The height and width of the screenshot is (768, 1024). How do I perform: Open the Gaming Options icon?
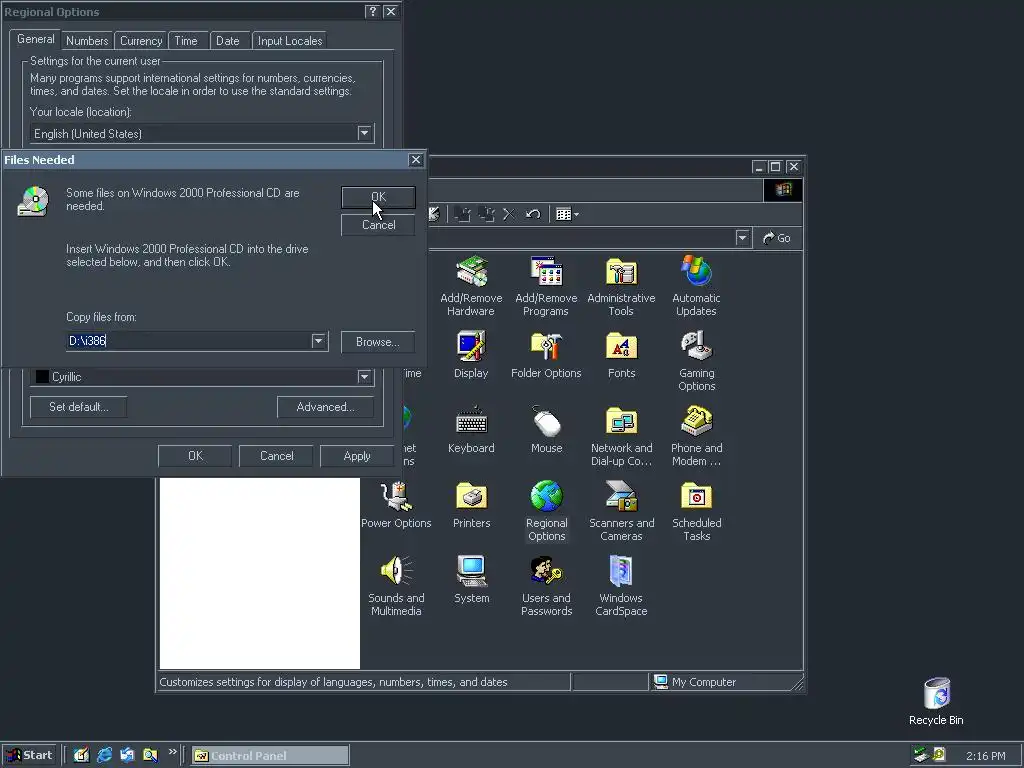[696, 360]
